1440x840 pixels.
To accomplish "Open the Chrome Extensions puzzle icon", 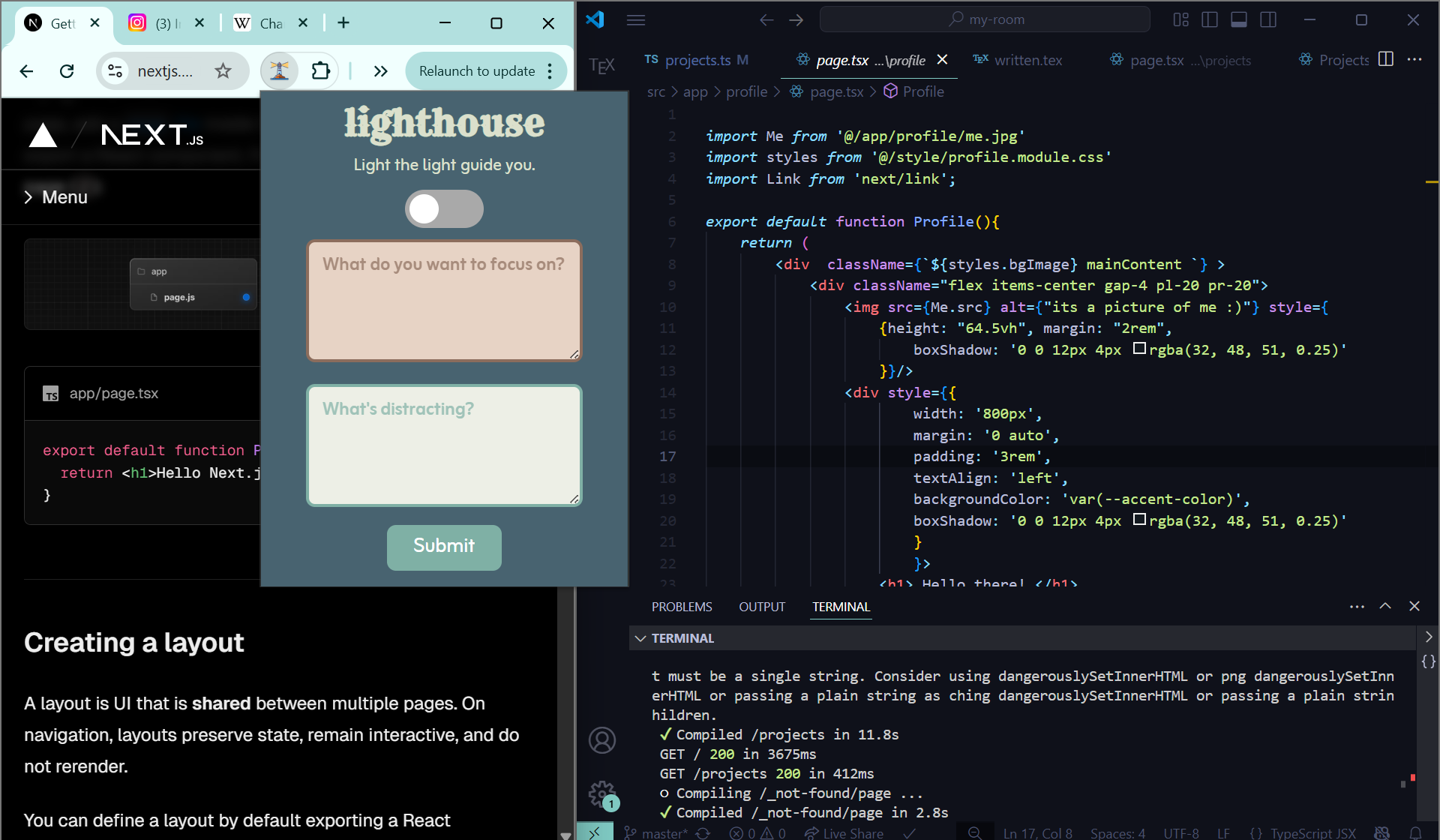I will [320, 71].
